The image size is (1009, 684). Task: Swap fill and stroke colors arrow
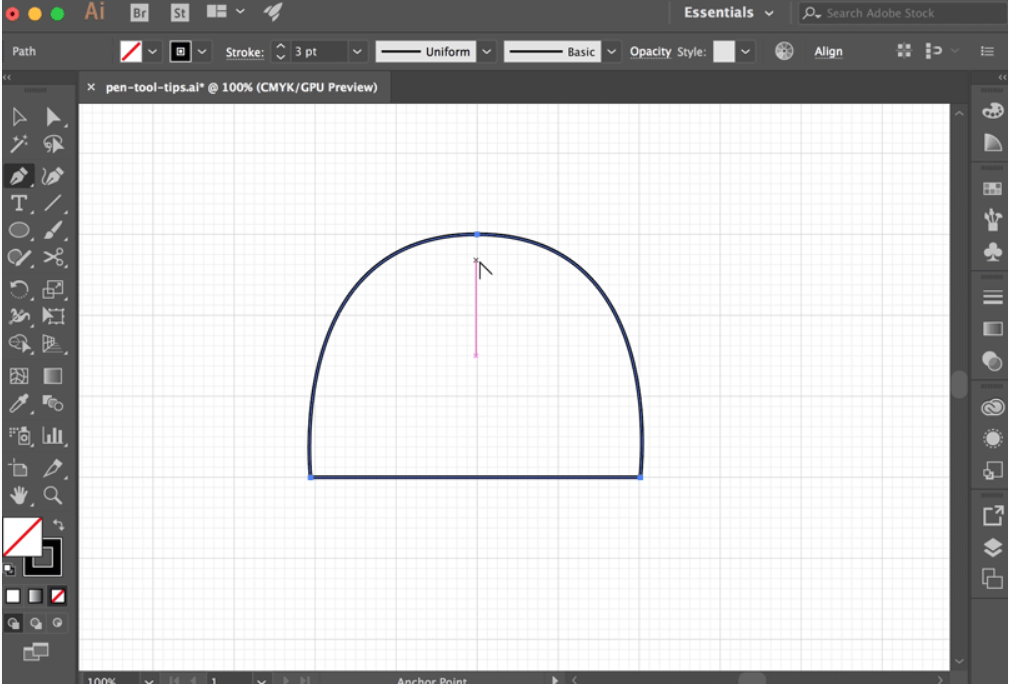[x=59, y=524]
